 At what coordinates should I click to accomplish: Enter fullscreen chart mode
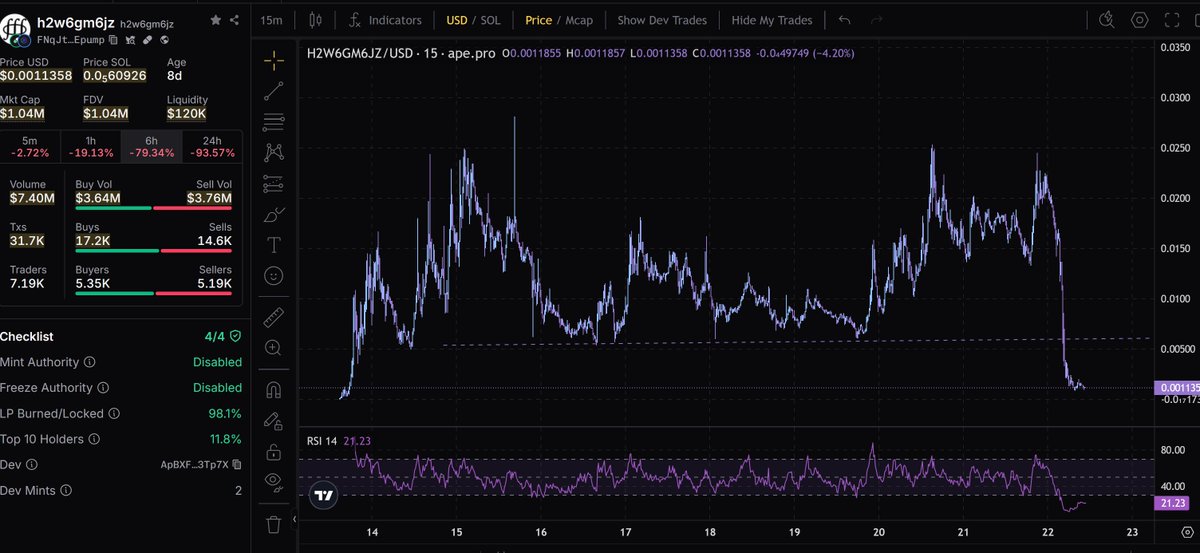coord(1174,20)
